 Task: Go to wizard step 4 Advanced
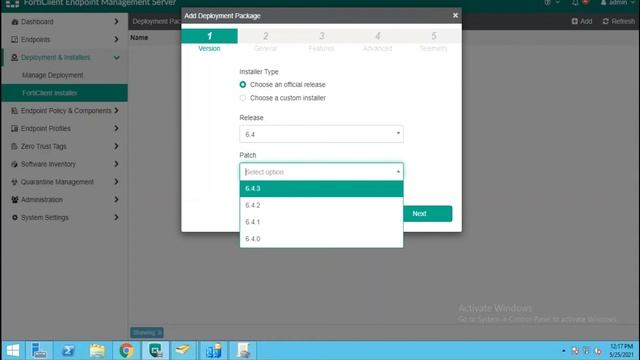(x=378, y=41)
